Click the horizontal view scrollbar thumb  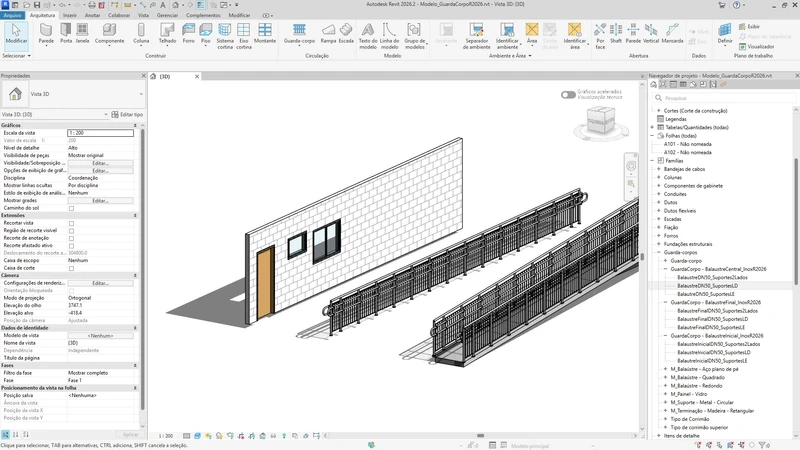click(x=480, y=436)
